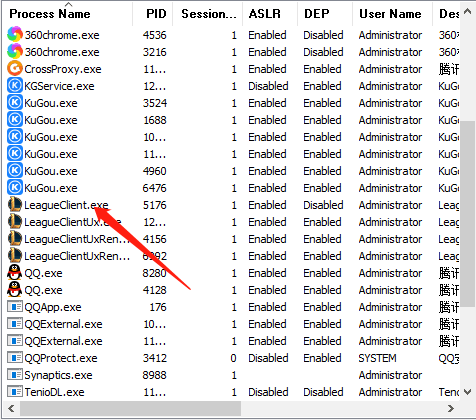
Task: Select the QQ.exe penguin icon PID 8280
Action: tap(15, 273)
